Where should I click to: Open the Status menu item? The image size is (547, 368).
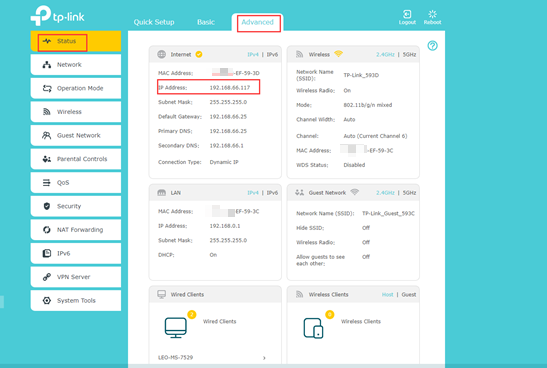[x=76, y=41]
